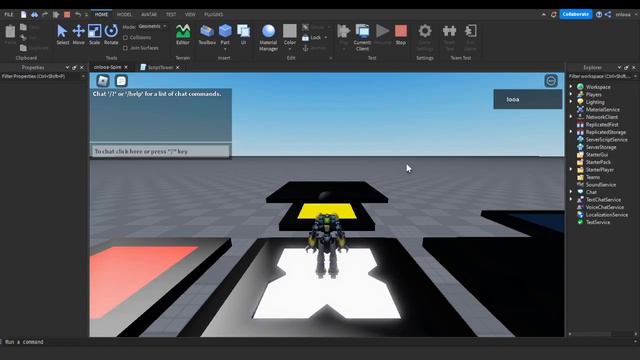The width and height of the screenshot is (640, 360).
Task: Open the viewport options icon at top right
Action: tap(551, 81)
